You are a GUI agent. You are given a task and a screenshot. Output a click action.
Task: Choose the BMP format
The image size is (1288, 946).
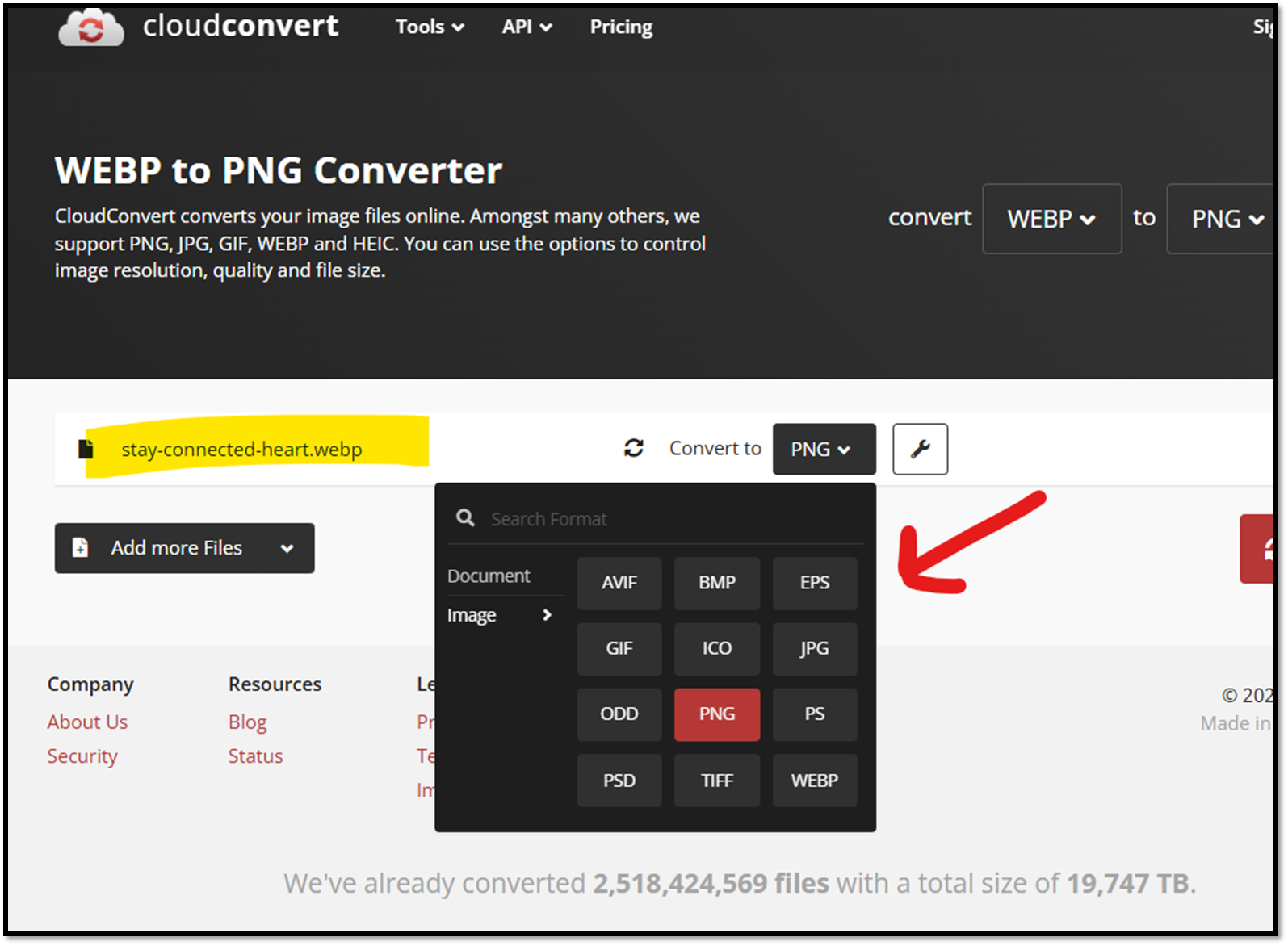[717, 583]
